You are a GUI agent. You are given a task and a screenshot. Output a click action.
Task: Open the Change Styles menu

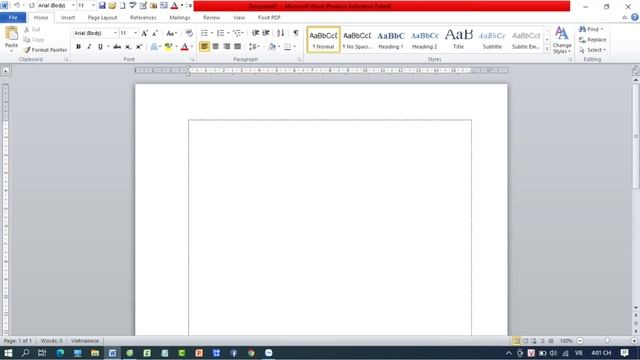562,40
